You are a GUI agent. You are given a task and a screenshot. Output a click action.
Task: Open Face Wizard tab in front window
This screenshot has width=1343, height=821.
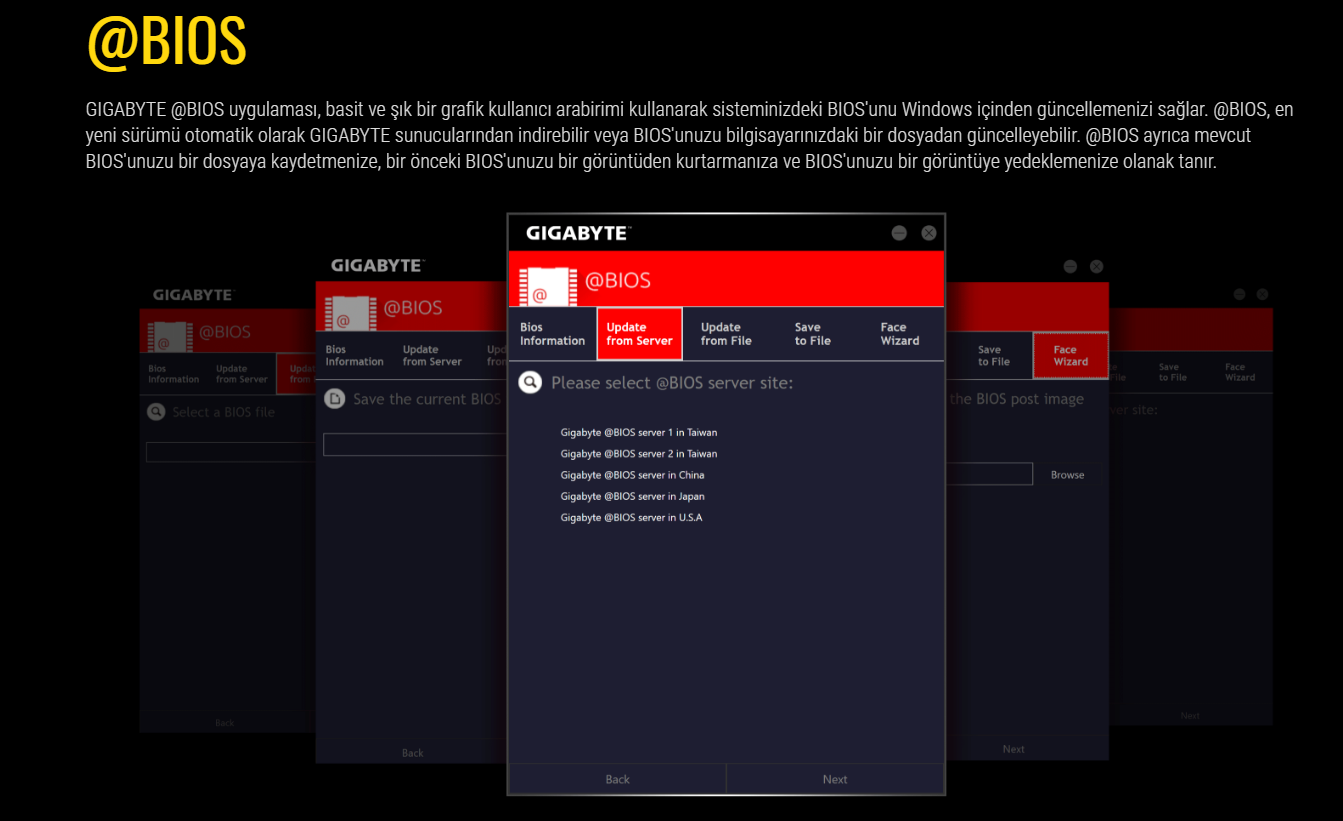(900, 334)
